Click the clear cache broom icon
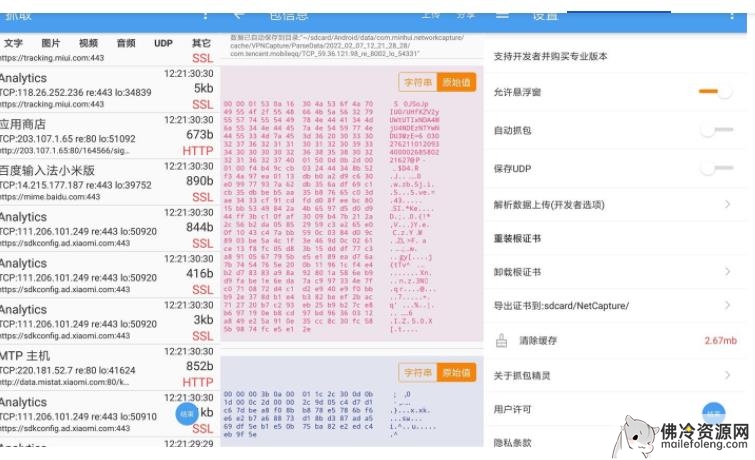 [502, 341]
